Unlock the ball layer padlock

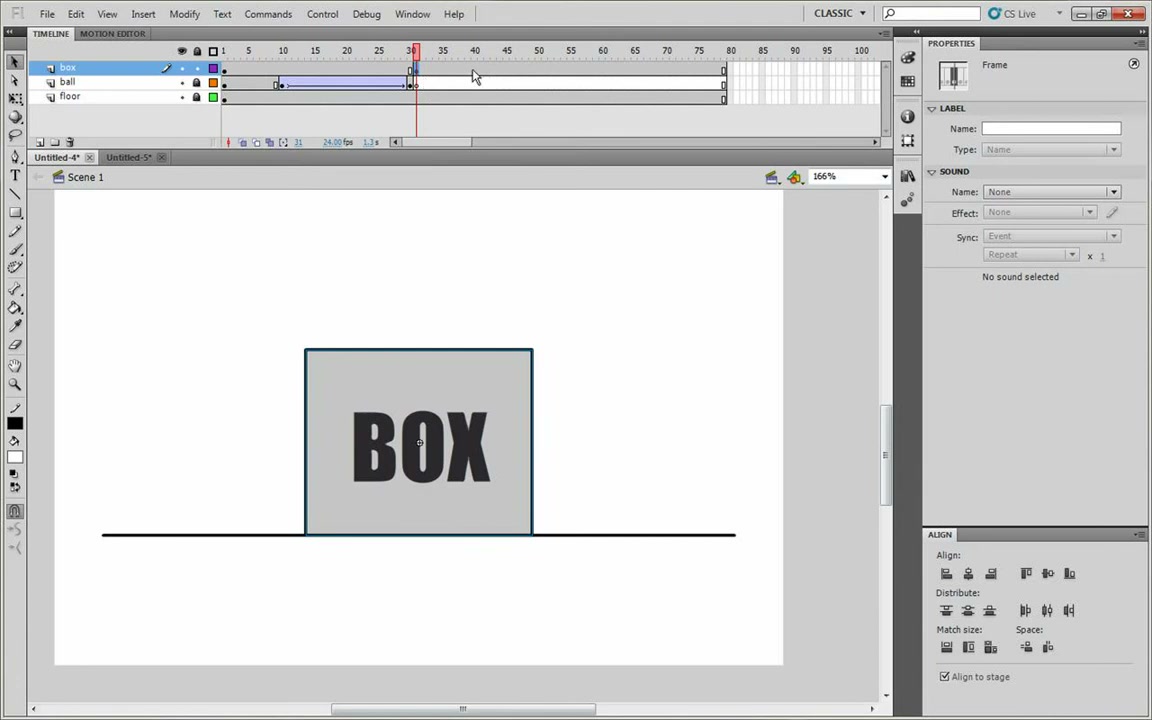pyautogui.click(x=197, y=83)
